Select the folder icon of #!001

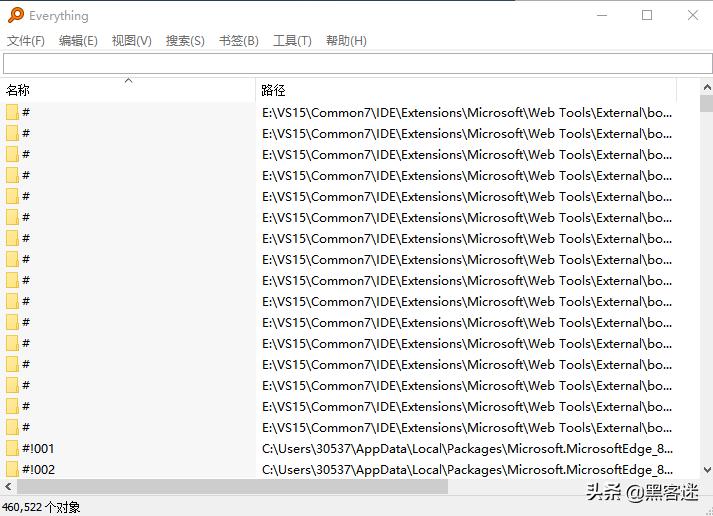pos(12,448)
